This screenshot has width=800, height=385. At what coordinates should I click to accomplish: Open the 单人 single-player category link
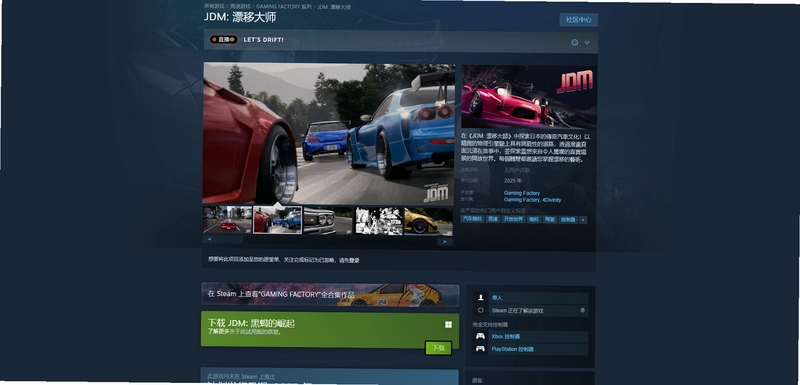coord(497,298)
